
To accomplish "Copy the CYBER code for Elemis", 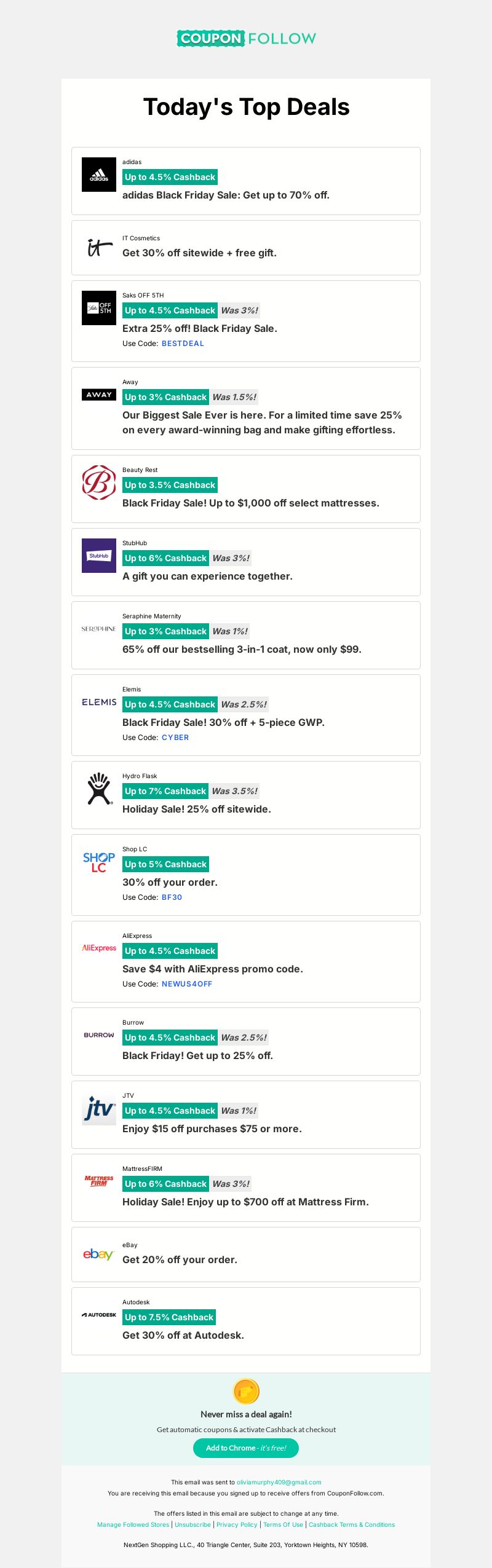I will [175, 738].
